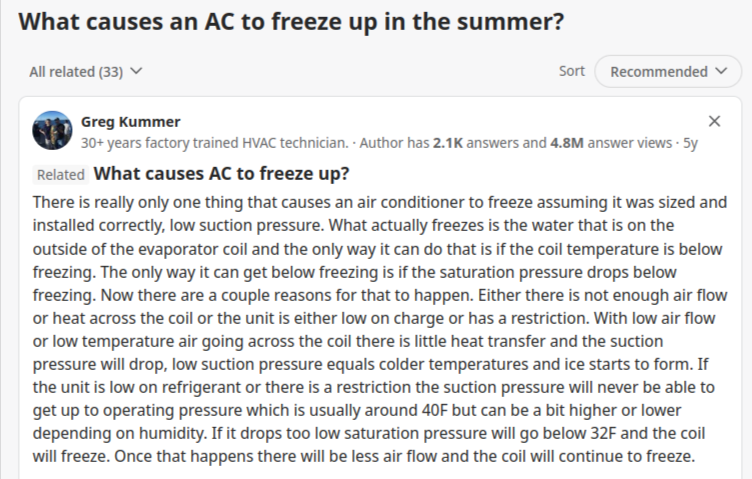Image resolution: width=752 pixels, height=479 pixels.
Task: Open the Greg Kummer author name link
Action: 130,122
